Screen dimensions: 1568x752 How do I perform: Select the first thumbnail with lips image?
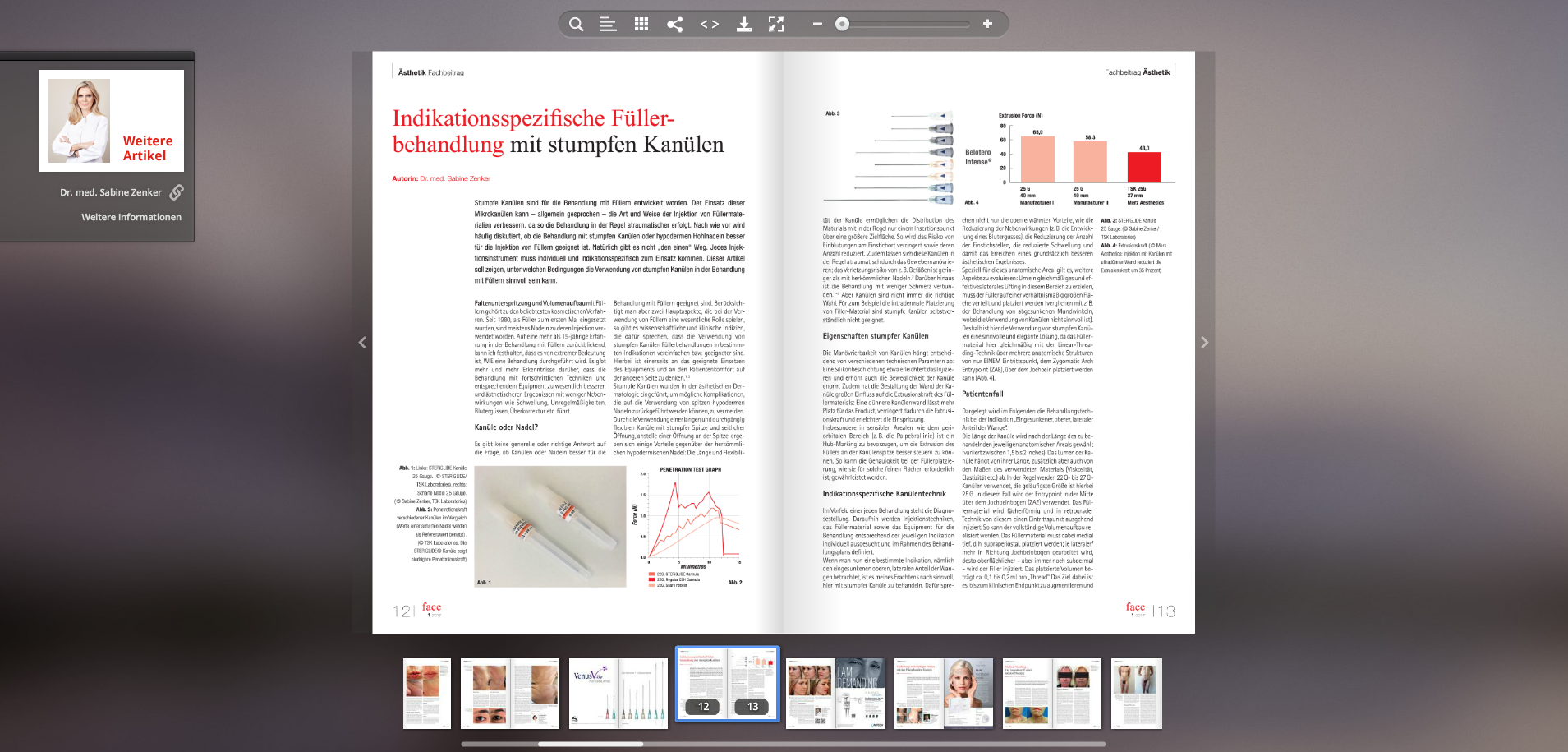pyautogui.click(x=427, y=694)
